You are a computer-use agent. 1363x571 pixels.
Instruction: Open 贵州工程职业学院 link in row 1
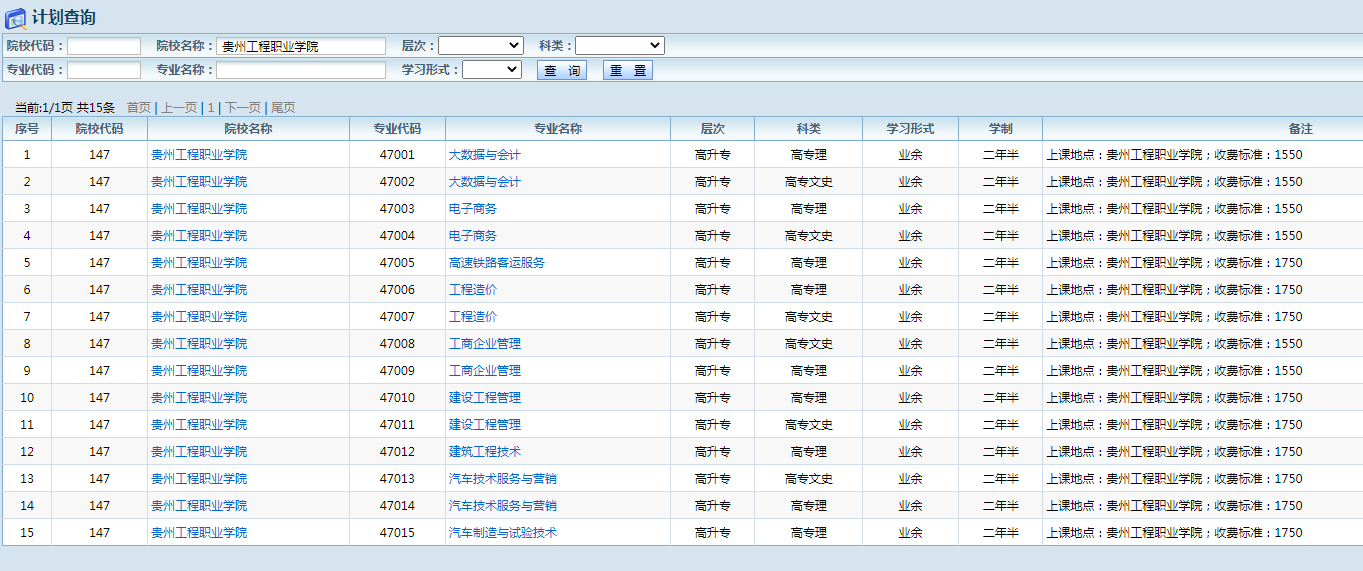pos(199,155)
